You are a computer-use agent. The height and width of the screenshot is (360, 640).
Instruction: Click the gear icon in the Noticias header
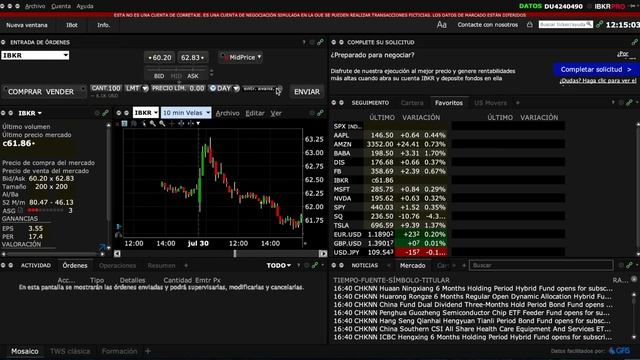point(621,265)
